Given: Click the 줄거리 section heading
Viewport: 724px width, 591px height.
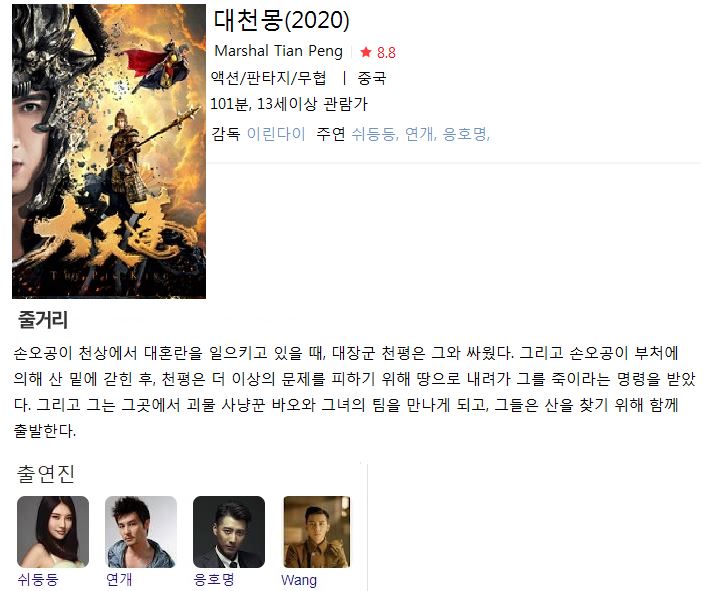Looking at the screenshot, I should pos(43,320).
